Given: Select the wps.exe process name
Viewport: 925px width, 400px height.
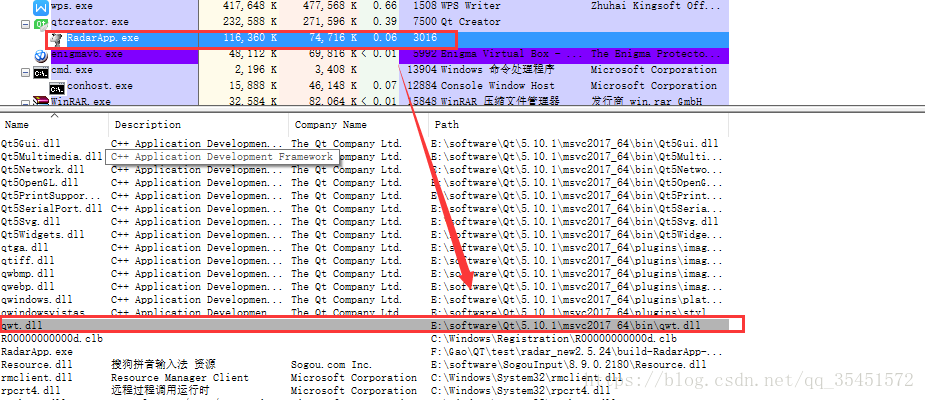Looking at the screenshot, I should (71, 6).
